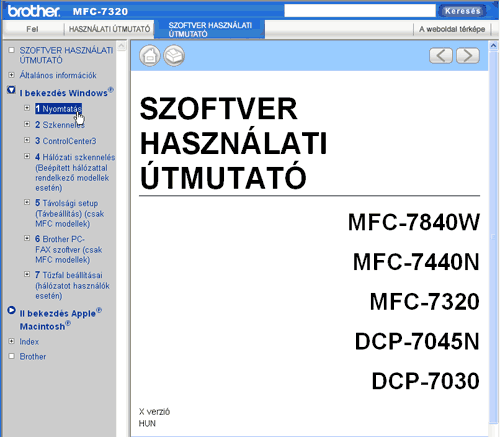Select the SZOFTVER HASZNÁLATI ÚTMUTATÓ tab

210,29
